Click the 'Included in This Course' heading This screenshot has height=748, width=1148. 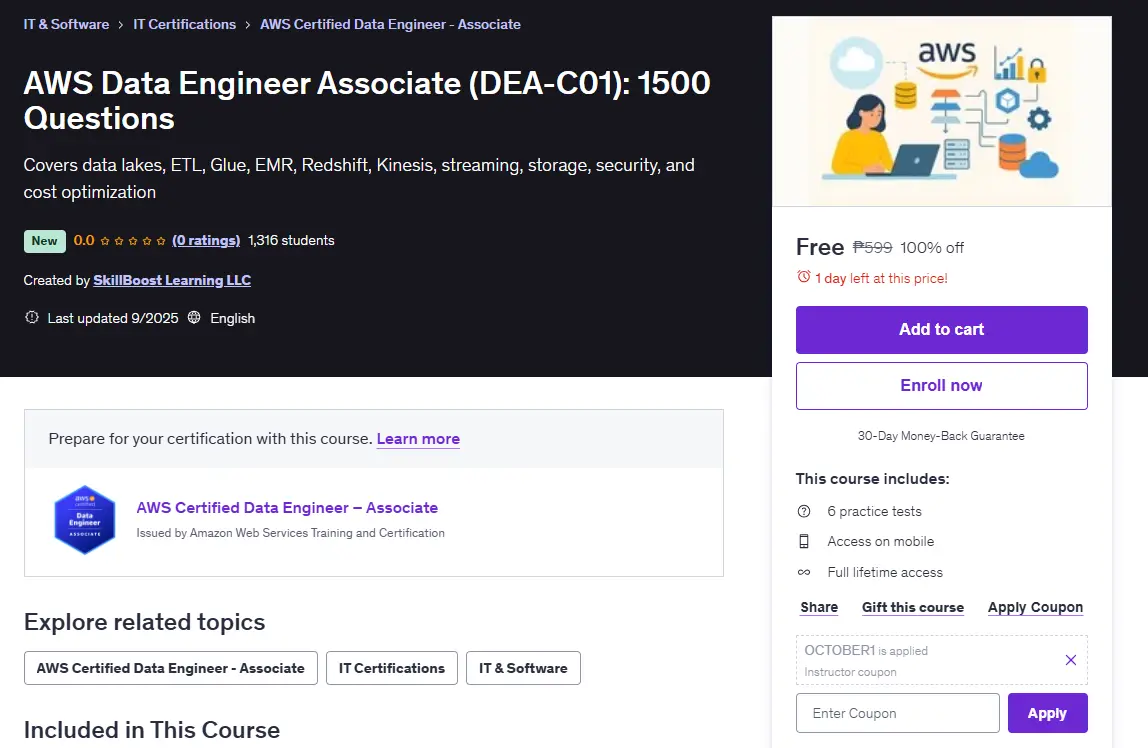152,730
